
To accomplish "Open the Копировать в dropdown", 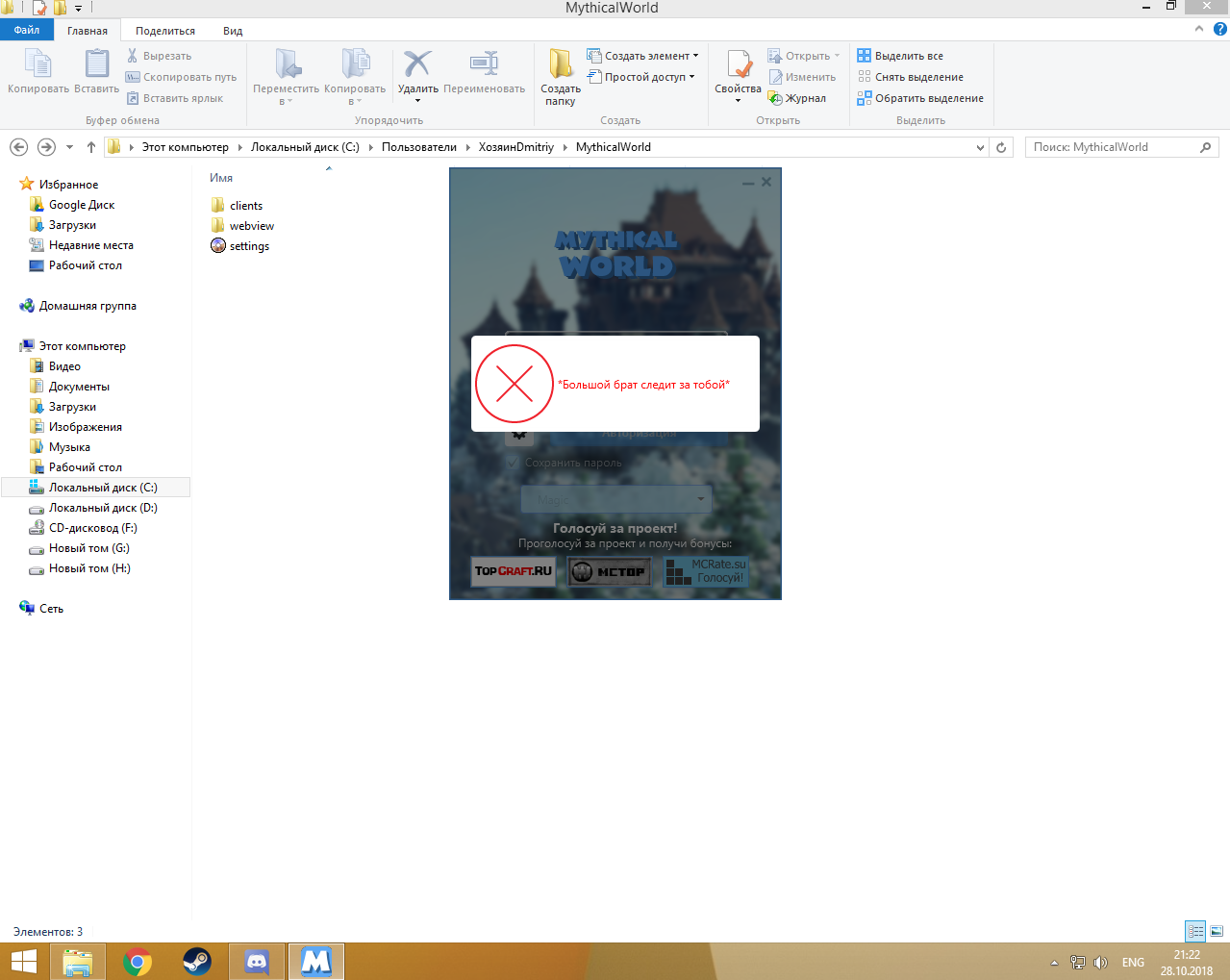I will (355, 77).
